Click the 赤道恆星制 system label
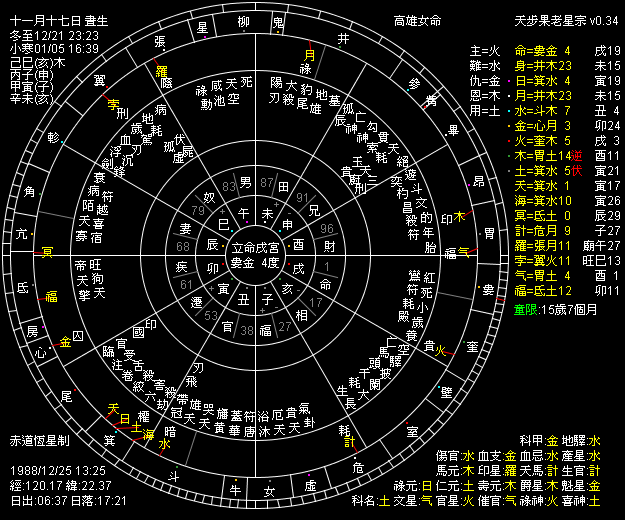The width and height of the screenshot is (625, 520). 40,440
